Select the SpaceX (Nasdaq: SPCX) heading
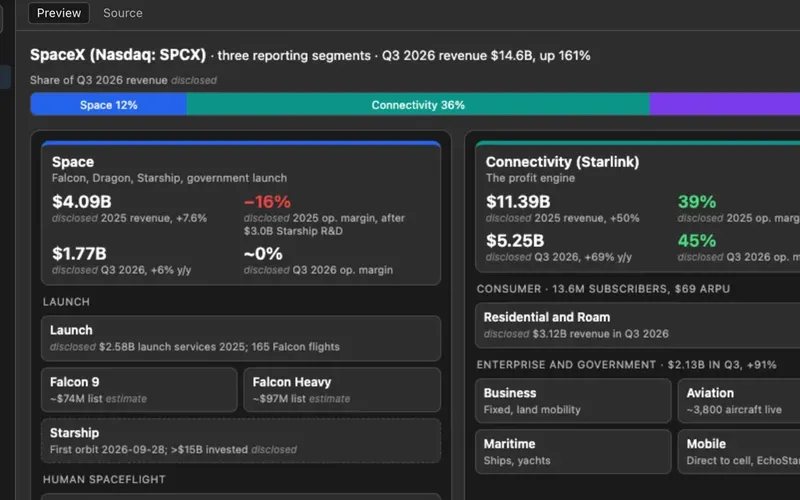The width and height of the screenshot is (800, 500). click(x=118, y=55)
